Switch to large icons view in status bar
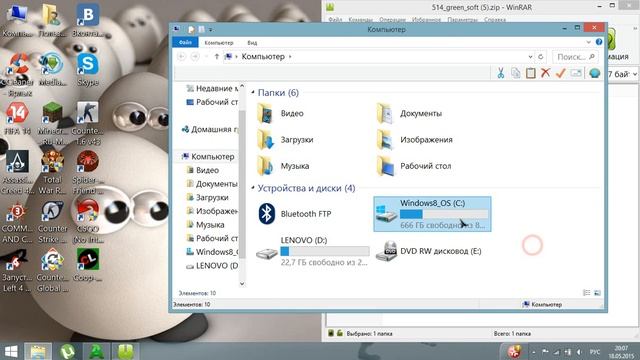 tap(597, 293)
